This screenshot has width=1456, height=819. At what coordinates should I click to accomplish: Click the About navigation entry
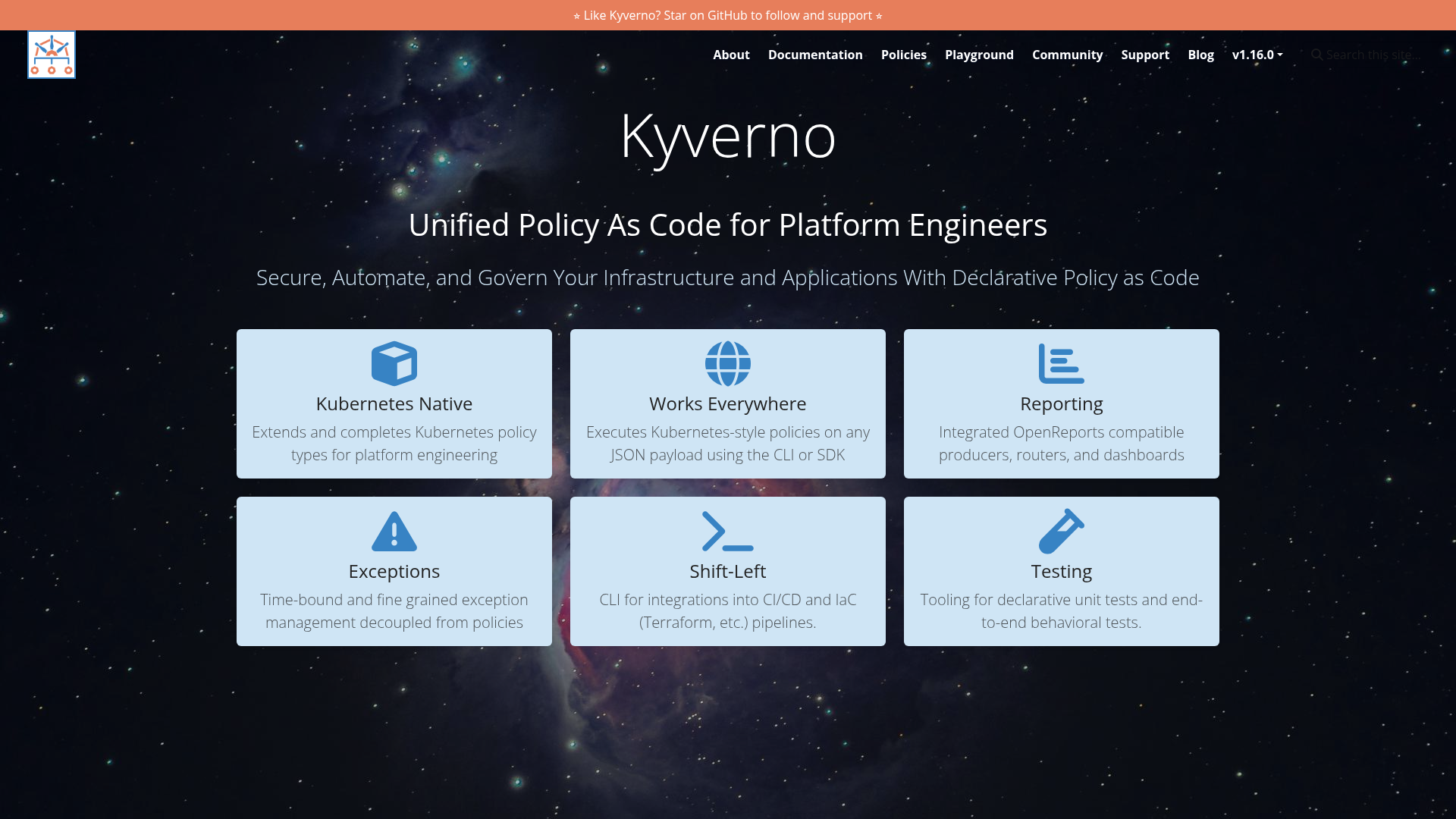pyautogui.click(x=730, y=55)
